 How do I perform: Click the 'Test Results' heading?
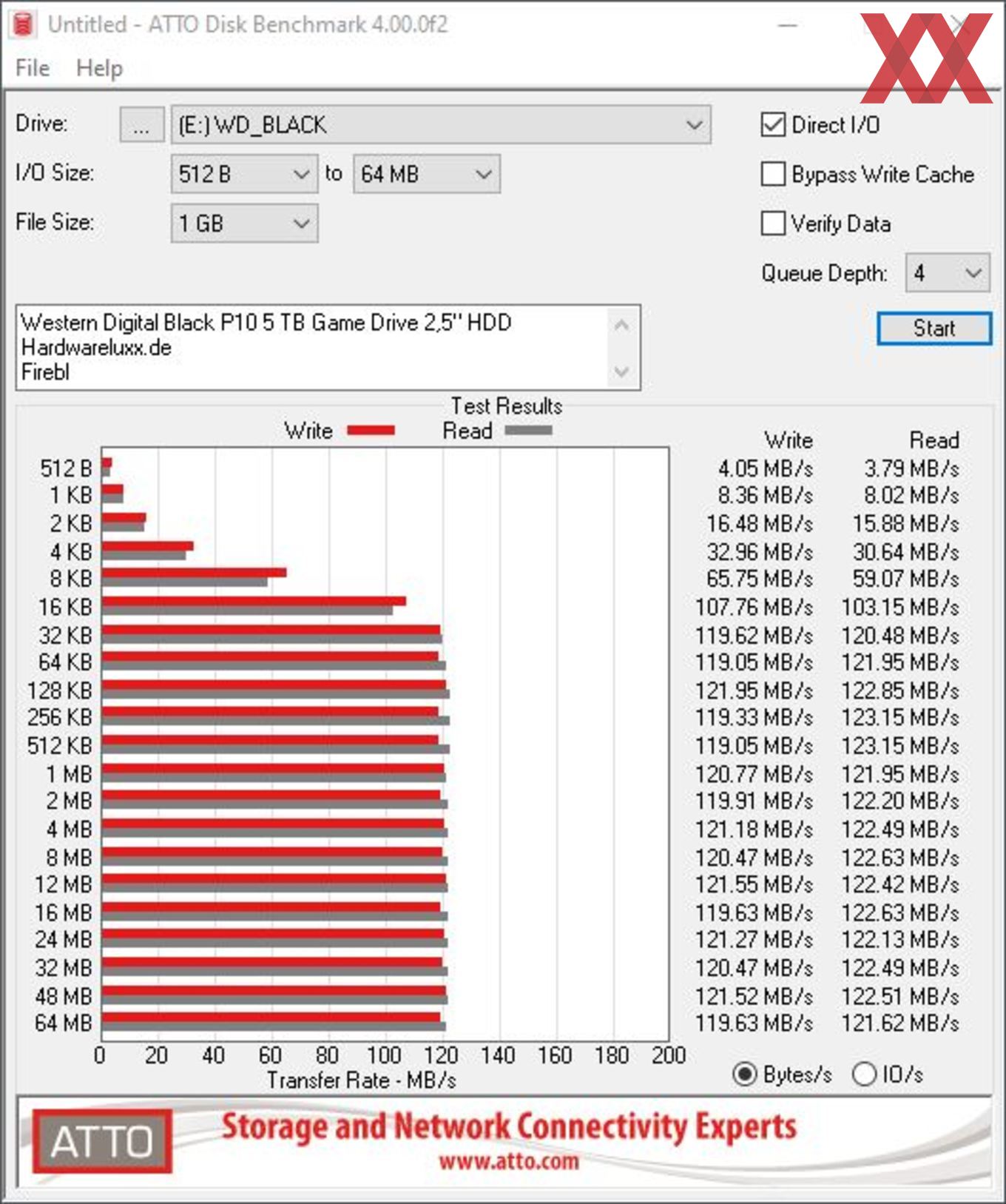point(507,406)
